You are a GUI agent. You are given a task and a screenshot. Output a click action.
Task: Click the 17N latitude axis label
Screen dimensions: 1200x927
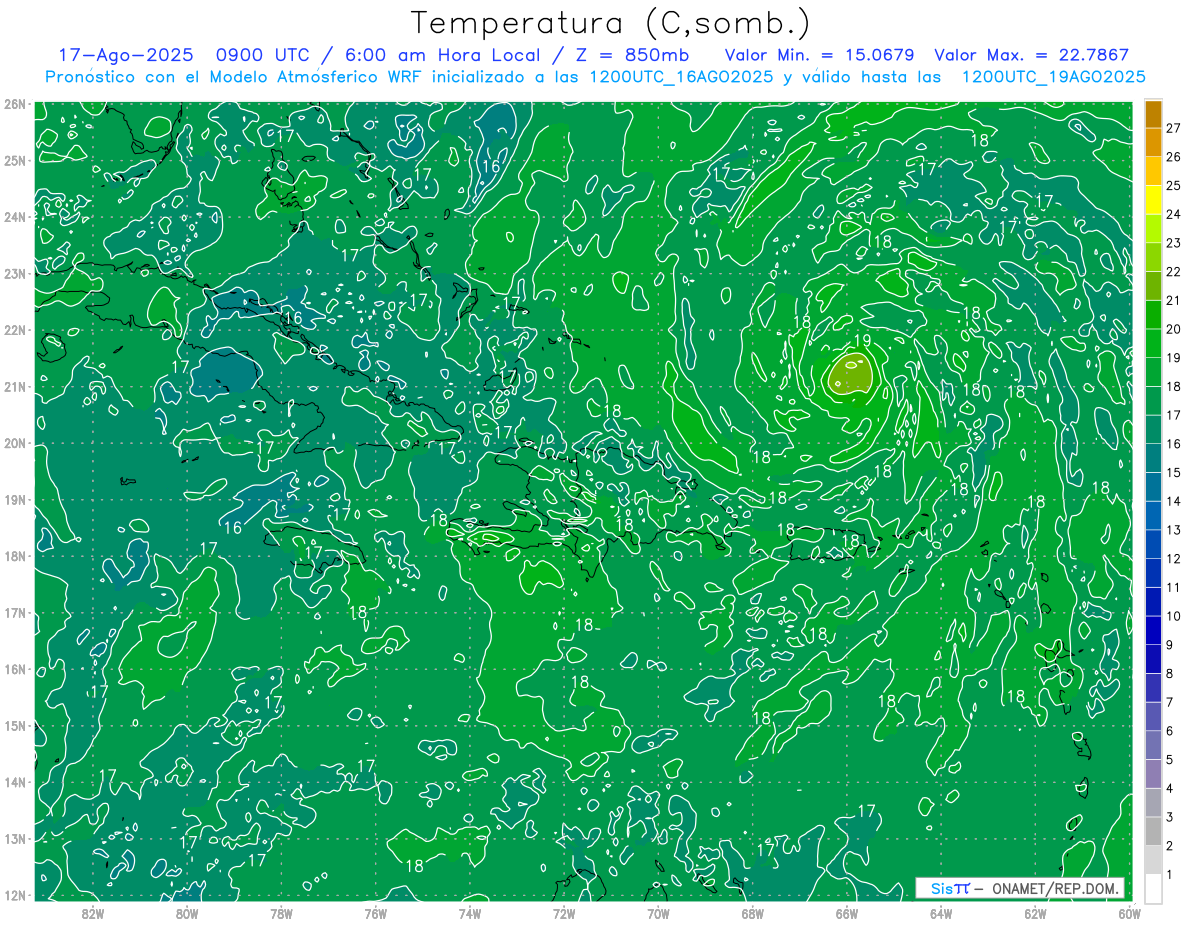[14, 612]
